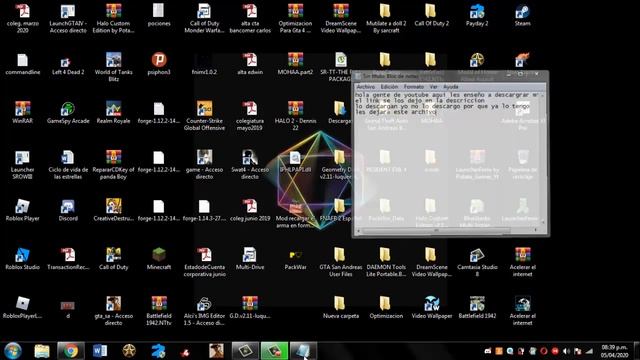
Task: Open Ciclo de vida de las estrellas document
Action: [x=68, y=164]
